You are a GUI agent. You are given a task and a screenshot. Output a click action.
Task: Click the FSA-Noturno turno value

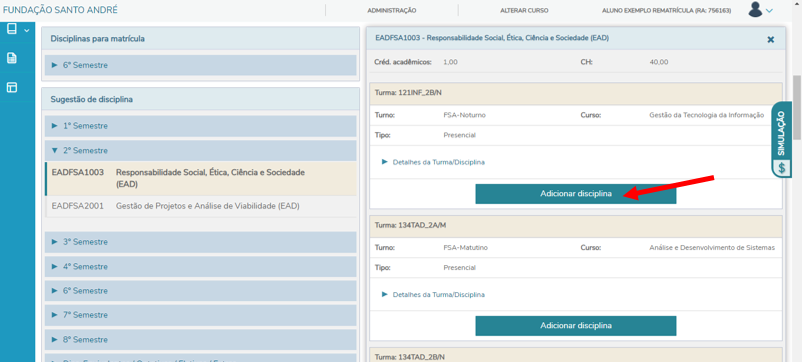(x=464, y=115)
